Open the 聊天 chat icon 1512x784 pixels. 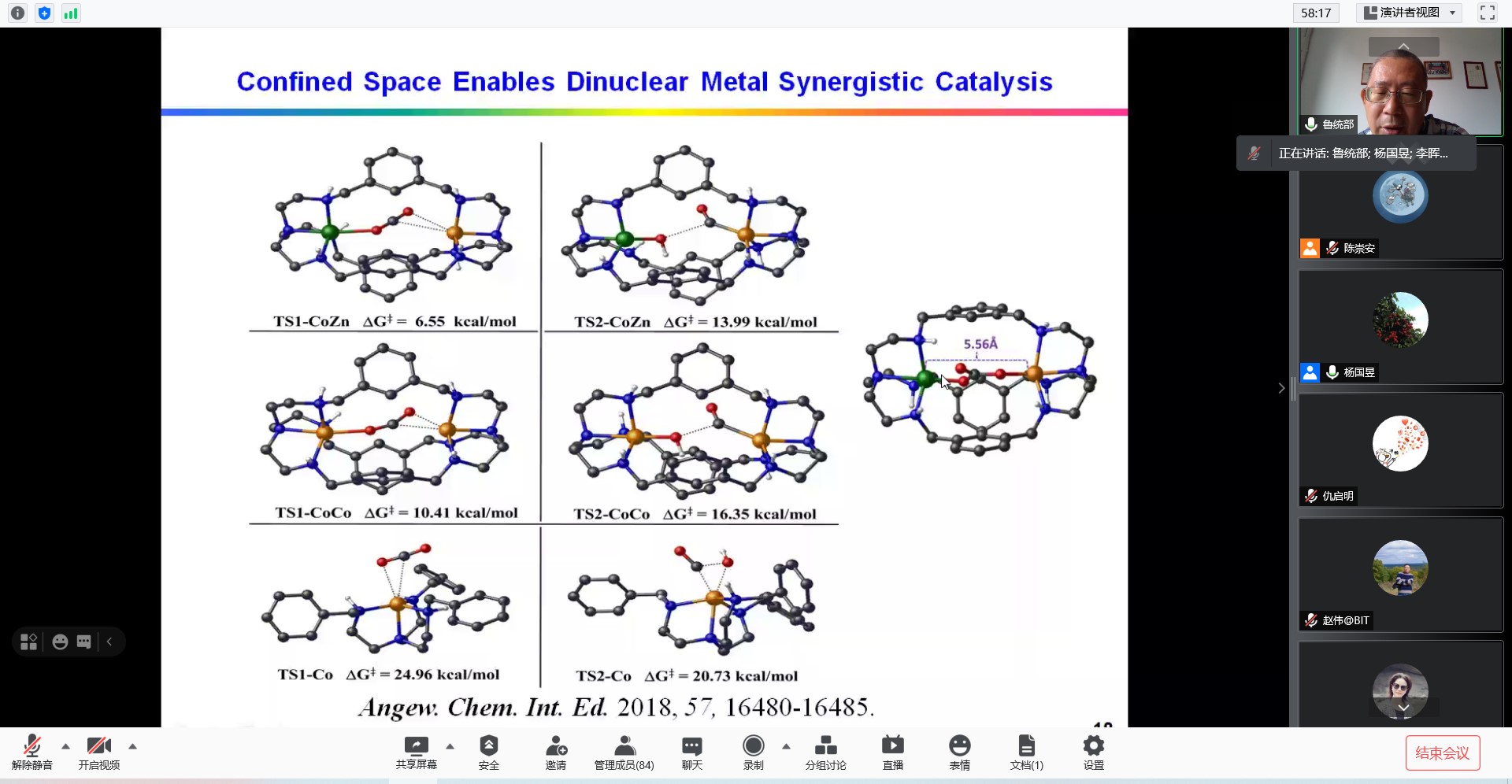(691, 752)
